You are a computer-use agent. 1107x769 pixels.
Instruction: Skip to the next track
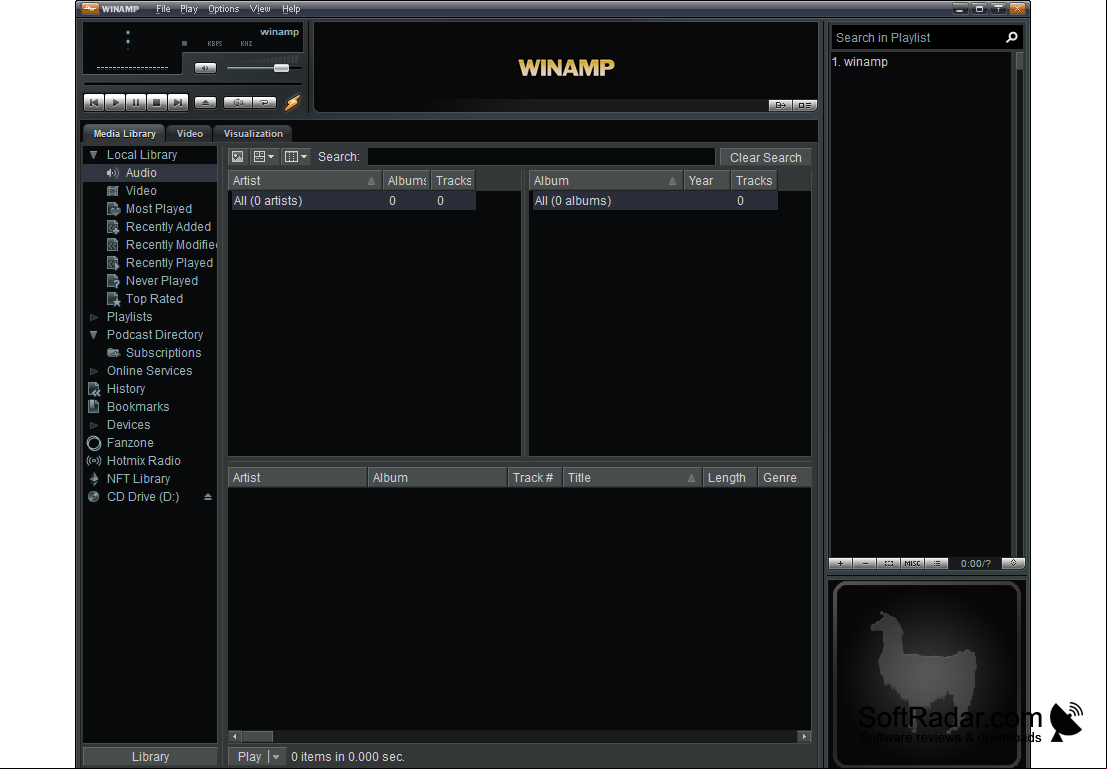coord(178,102)
